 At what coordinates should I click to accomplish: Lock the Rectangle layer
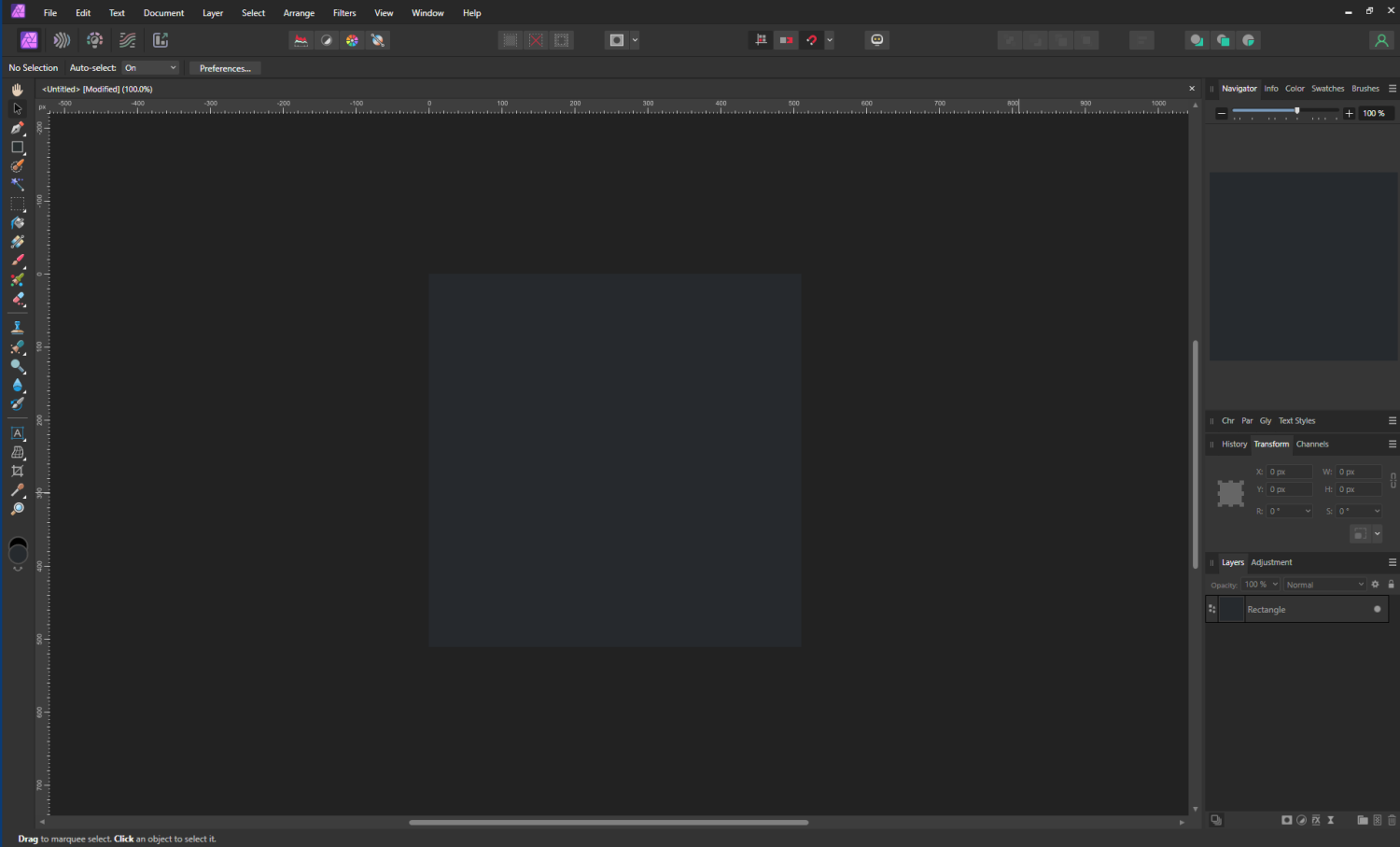pyautogui.click(x=1391, y=584)
